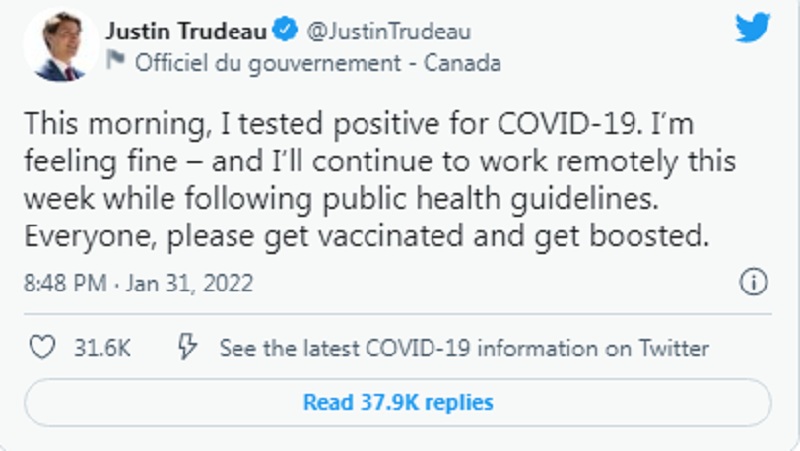Open the tweet info circle icon
The height and width of the screenshot is (451, 800).
pos(753,282)
